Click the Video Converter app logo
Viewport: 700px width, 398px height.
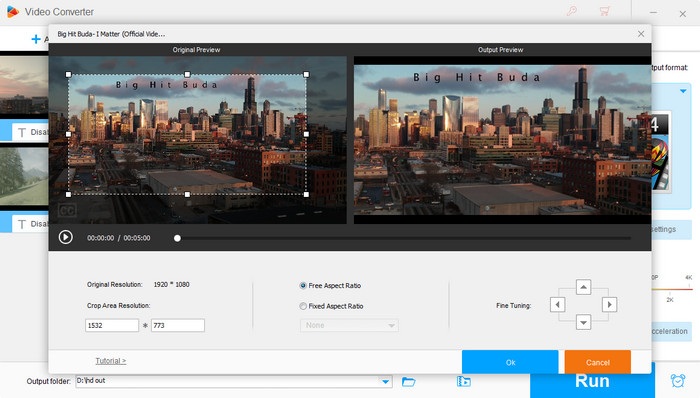coord(13,12)
